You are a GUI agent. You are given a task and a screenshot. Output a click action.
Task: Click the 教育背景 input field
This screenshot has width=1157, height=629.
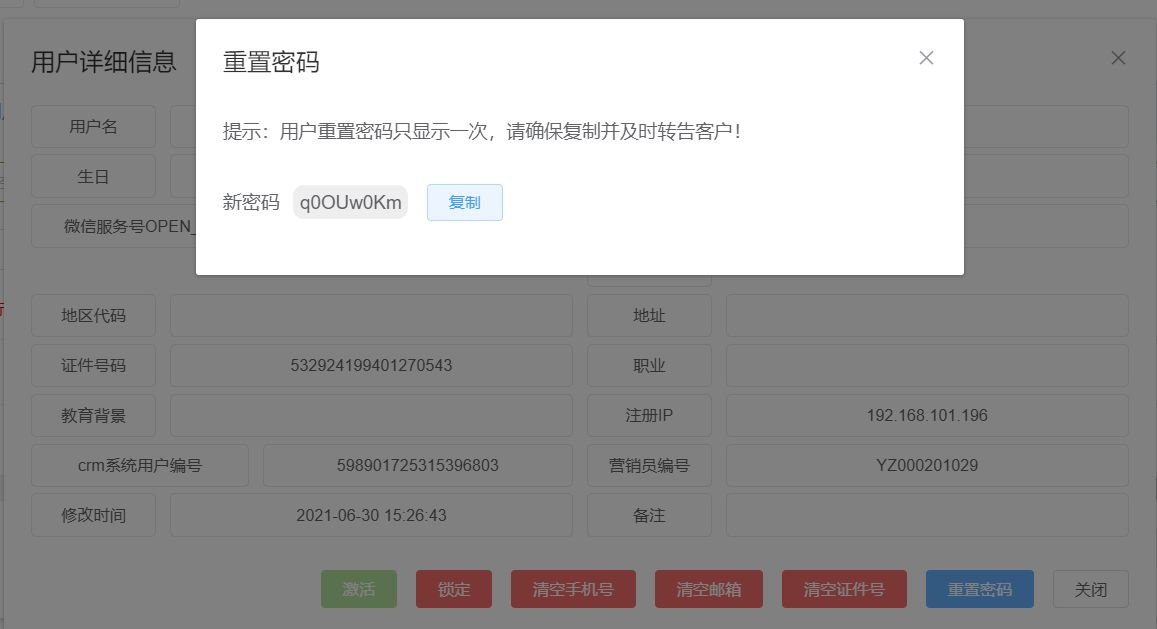371,415
